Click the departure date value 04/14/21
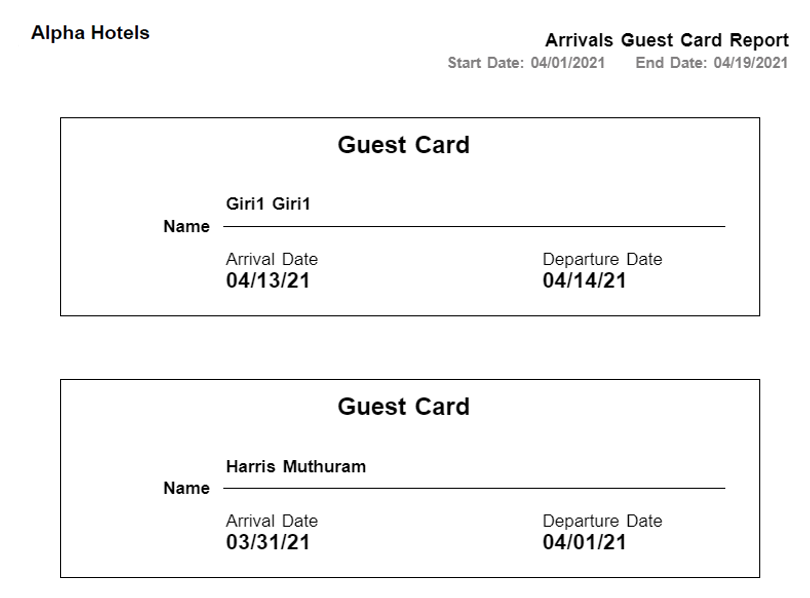Image resolution: width=810 pixels, height=598 pixels. 585,281
